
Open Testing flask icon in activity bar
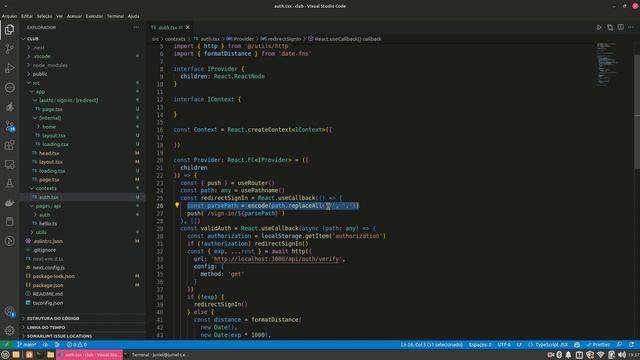pyautogui.click(x=9, y=183)
